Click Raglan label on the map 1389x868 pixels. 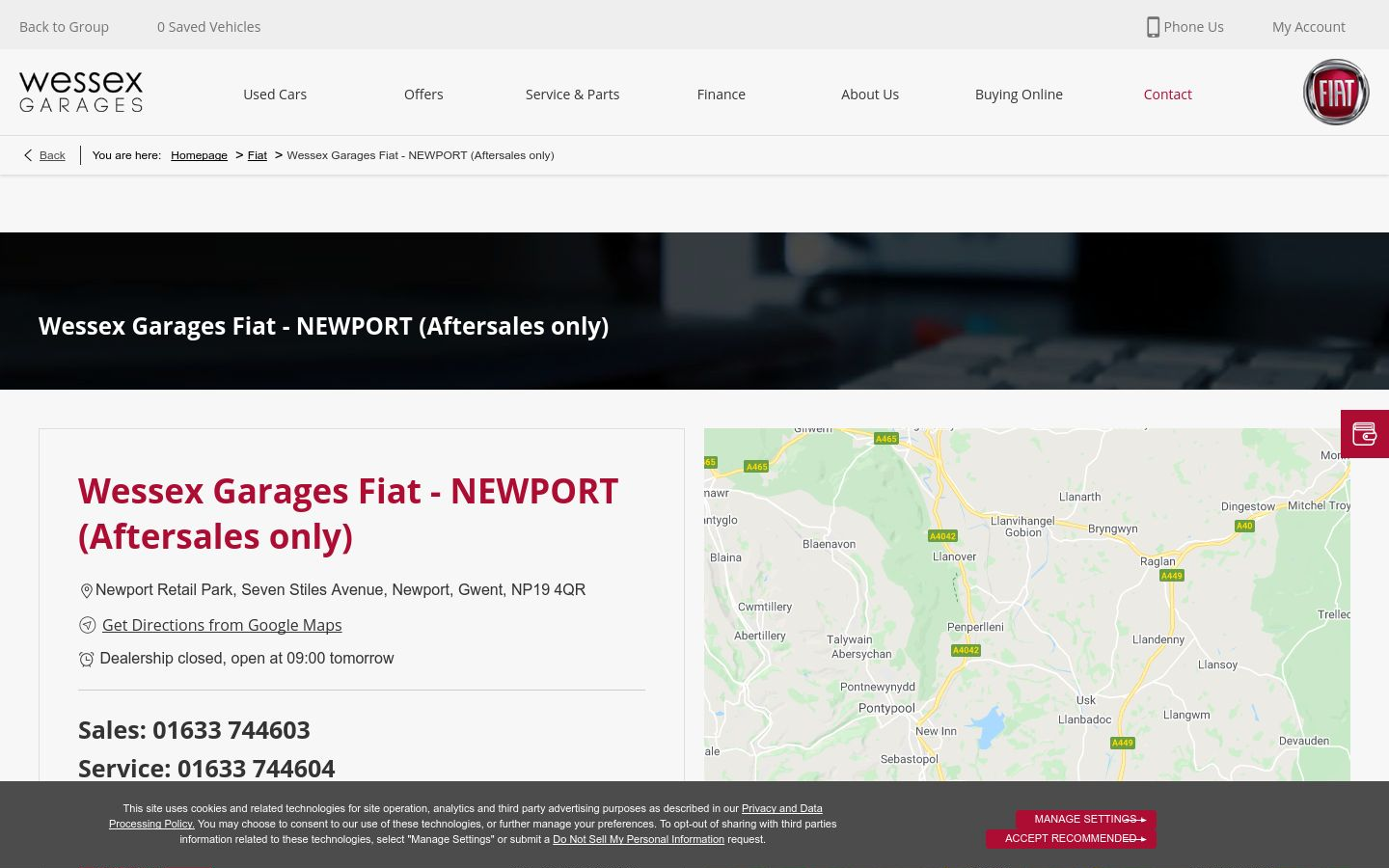(1157, 561)
